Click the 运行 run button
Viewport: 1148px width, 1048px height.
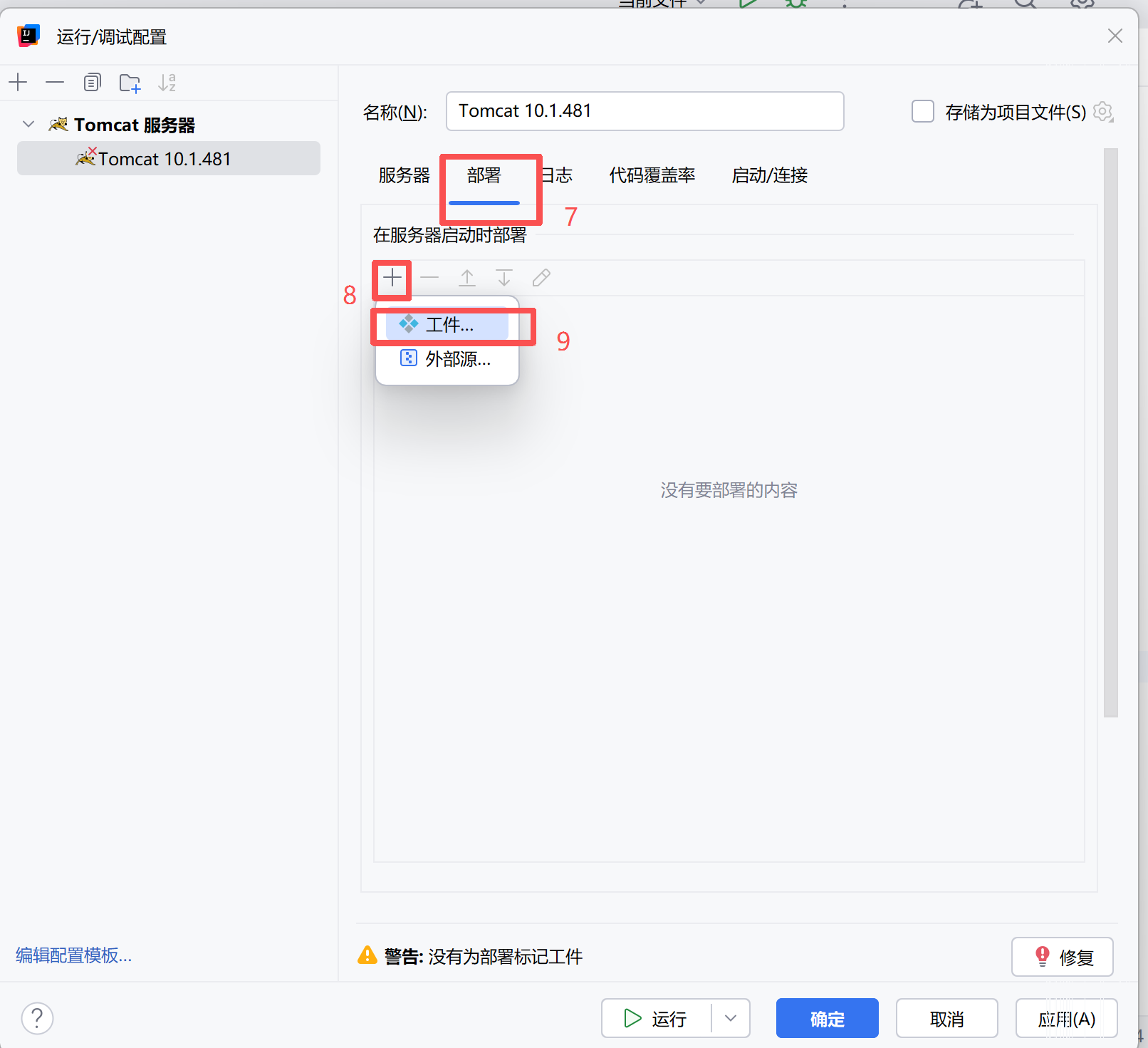(x=656, y=1018)
